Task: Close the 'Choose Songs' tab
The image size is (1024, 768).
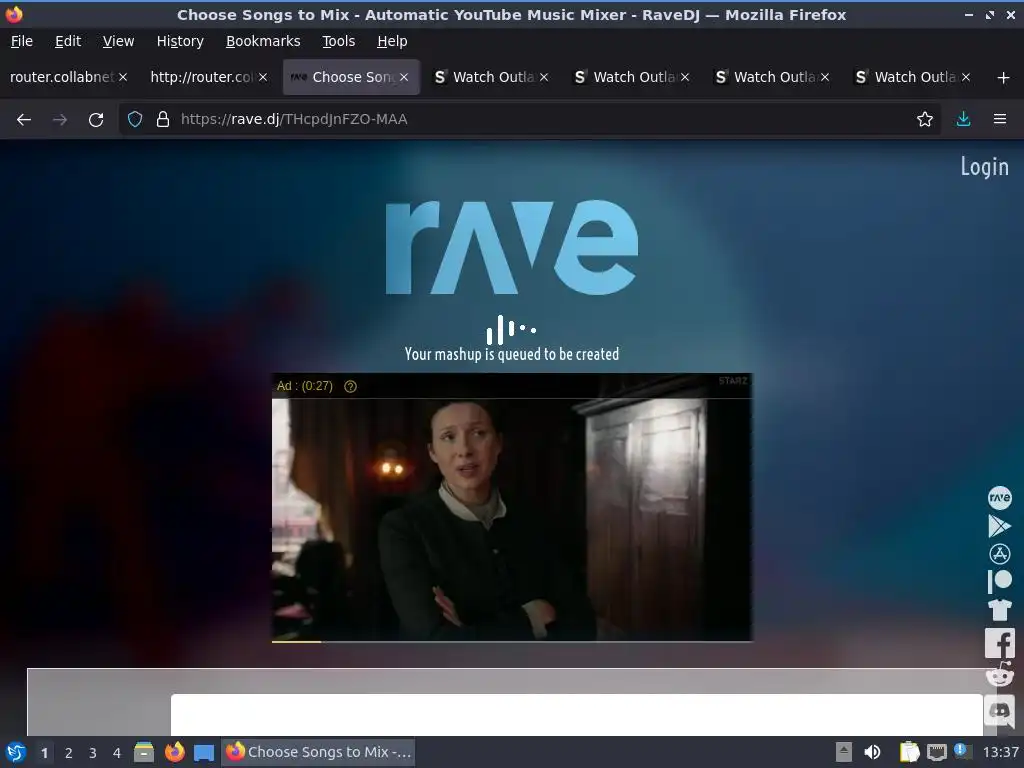Action: (x=404, y=77)
